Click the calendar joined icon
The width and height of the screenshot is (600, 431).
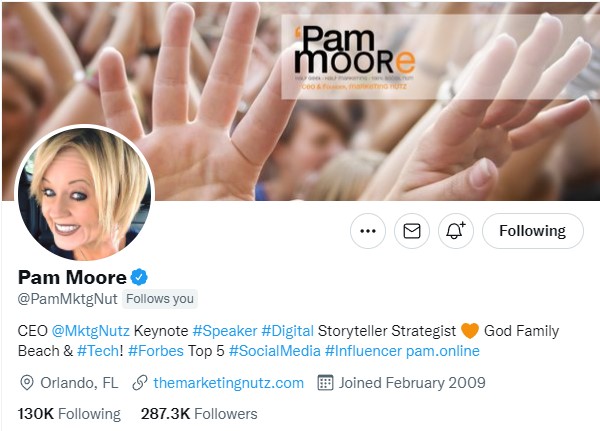[325, 382]
